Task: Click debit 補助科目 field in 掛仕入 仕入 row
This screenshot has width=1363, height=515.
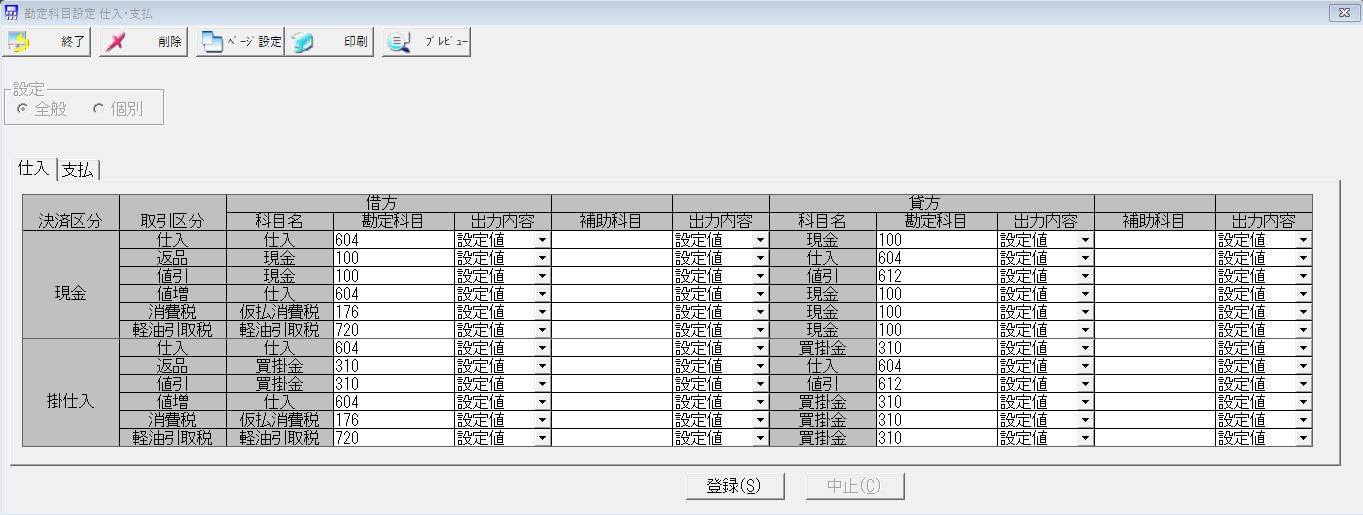Action: 611,348
